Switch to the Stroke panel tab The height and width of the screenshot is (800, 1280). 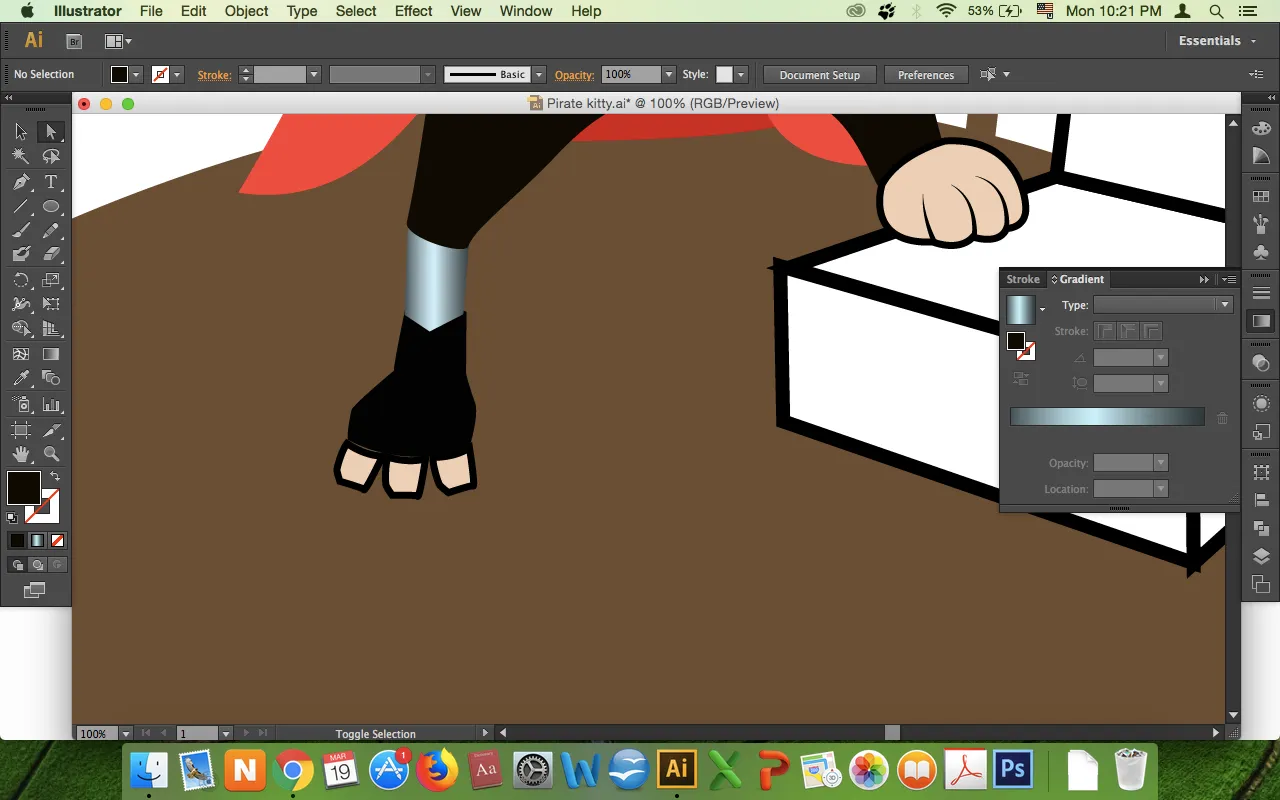coord(1023,279)
